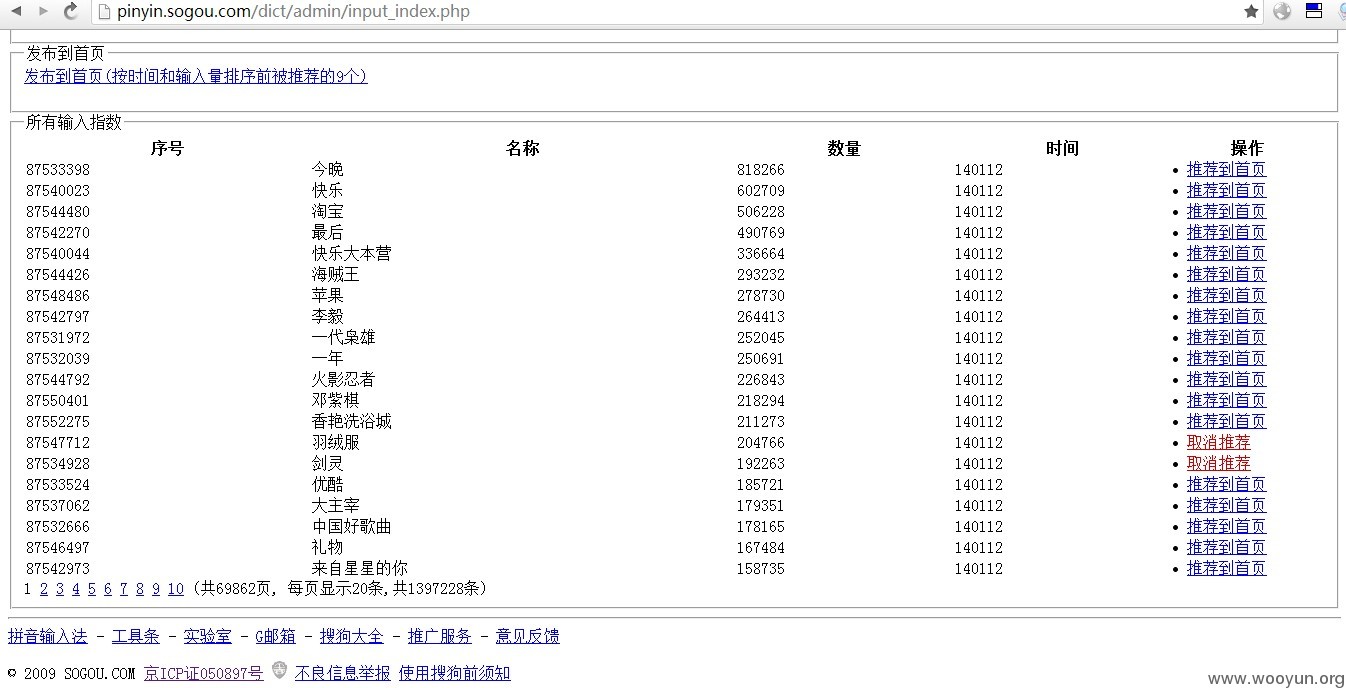The image size is (1346, 688).
Task: Go to page 10 of results
Action: click(176, 589)
